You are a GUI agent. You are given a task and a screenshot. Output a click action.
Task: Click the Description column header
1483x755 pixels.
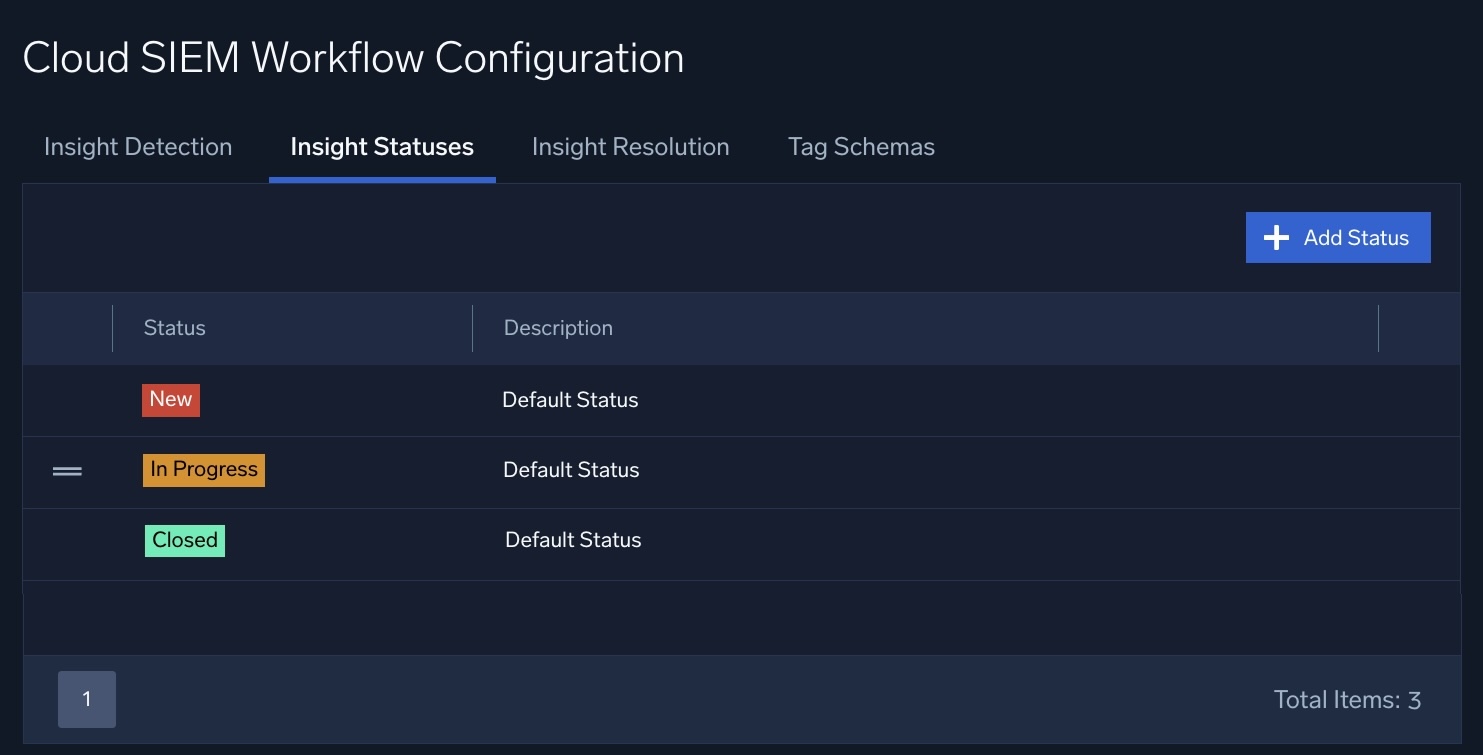click(558, 328)
